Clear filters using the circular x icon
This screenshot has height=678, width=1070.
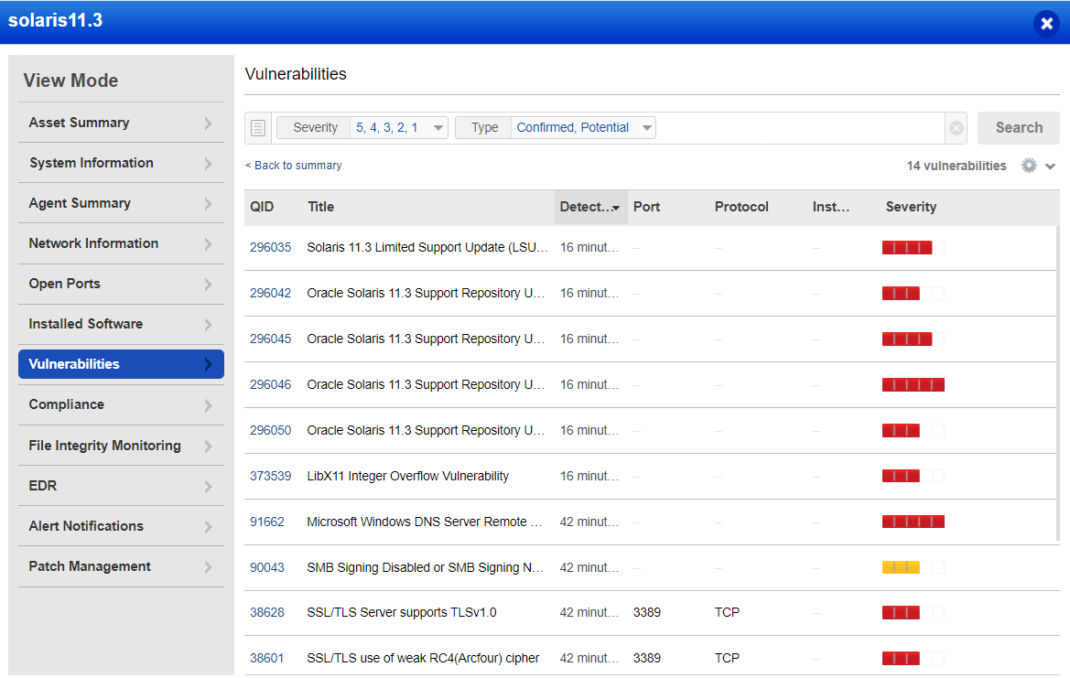click(956, 127)
